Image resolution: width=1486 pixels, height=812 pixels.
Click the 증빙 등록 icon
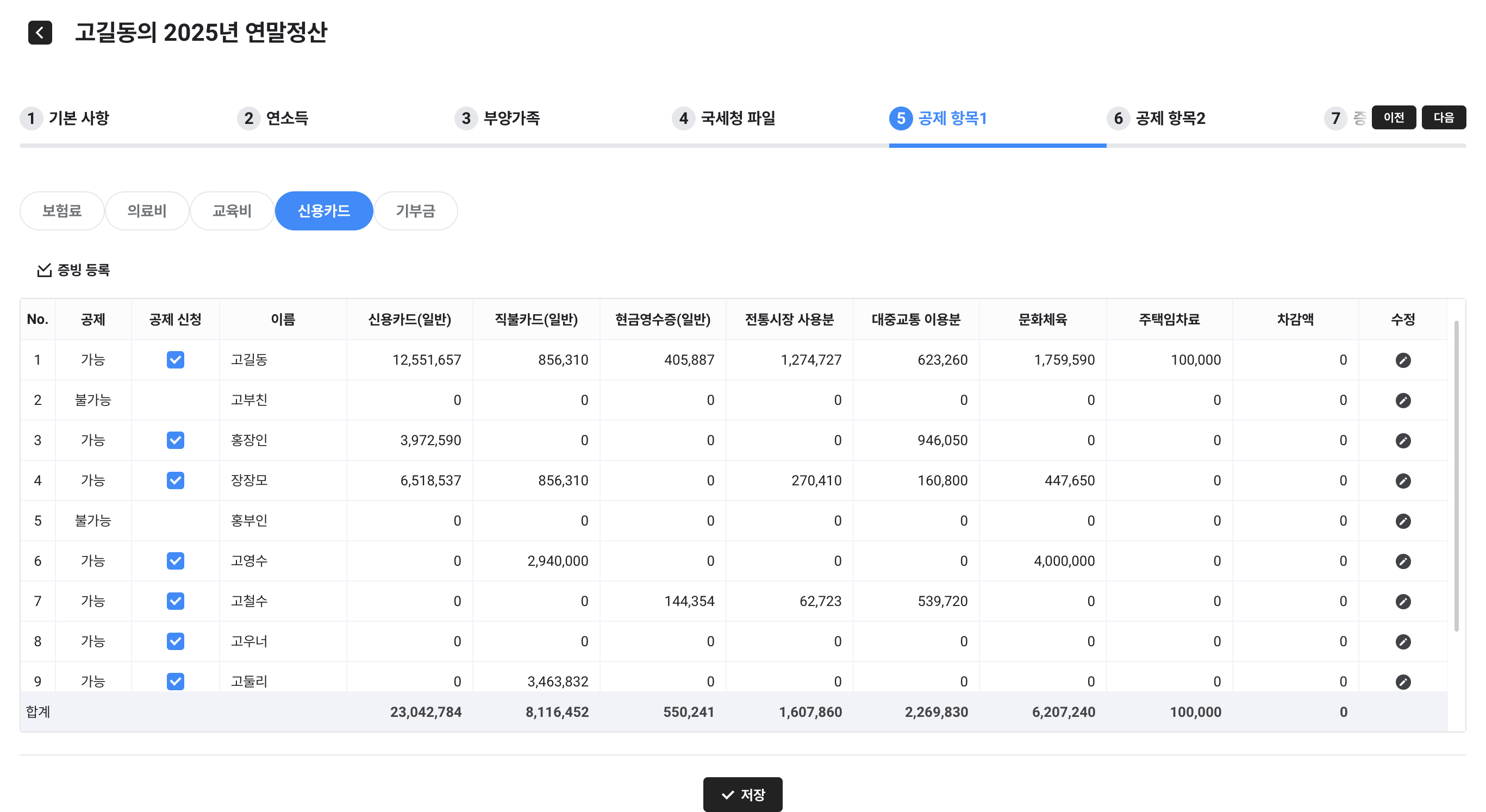click(x=45, y=270)
